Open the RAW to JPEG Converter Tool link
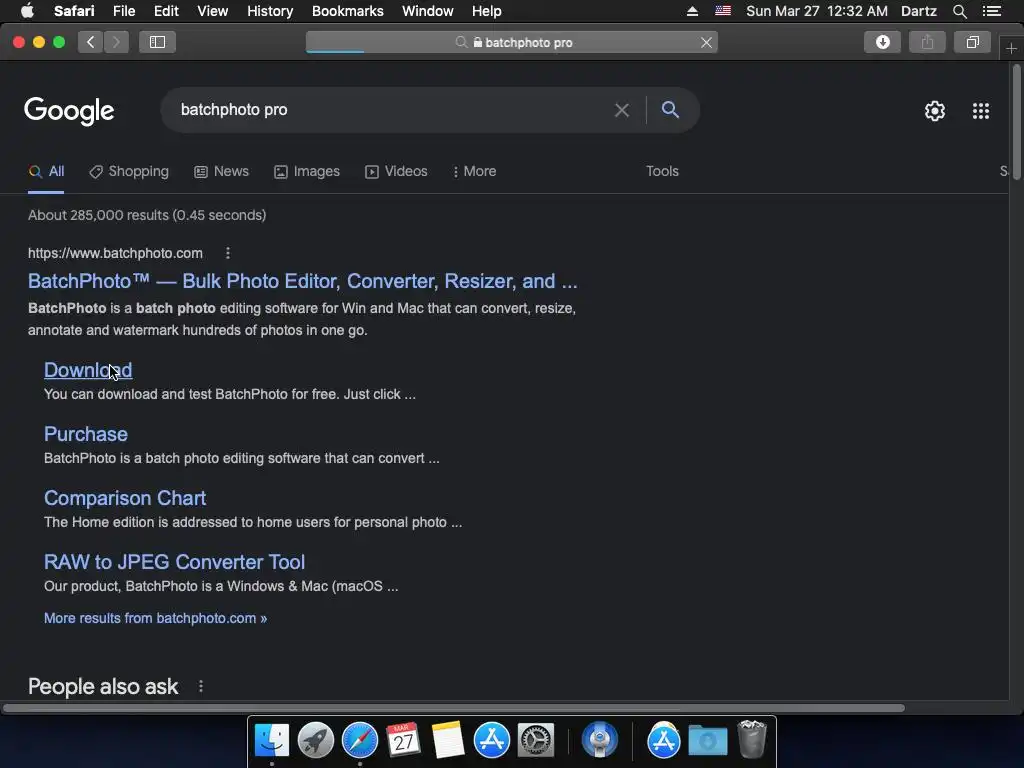Viewport: 1024px width, 768px height. point(174,562)
